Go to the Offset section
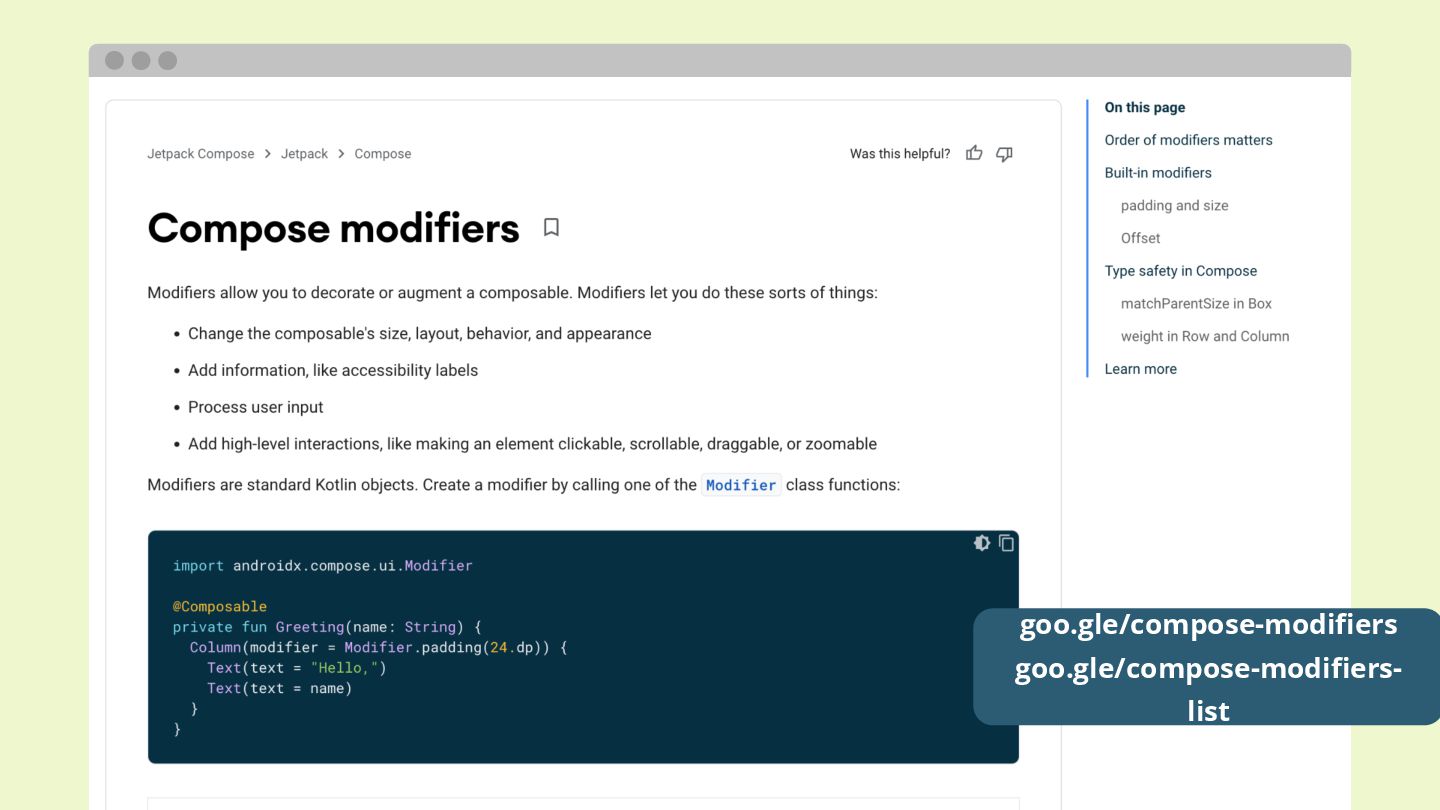Viewport: 1440px width, 810px height. [x=1140, y=238]
